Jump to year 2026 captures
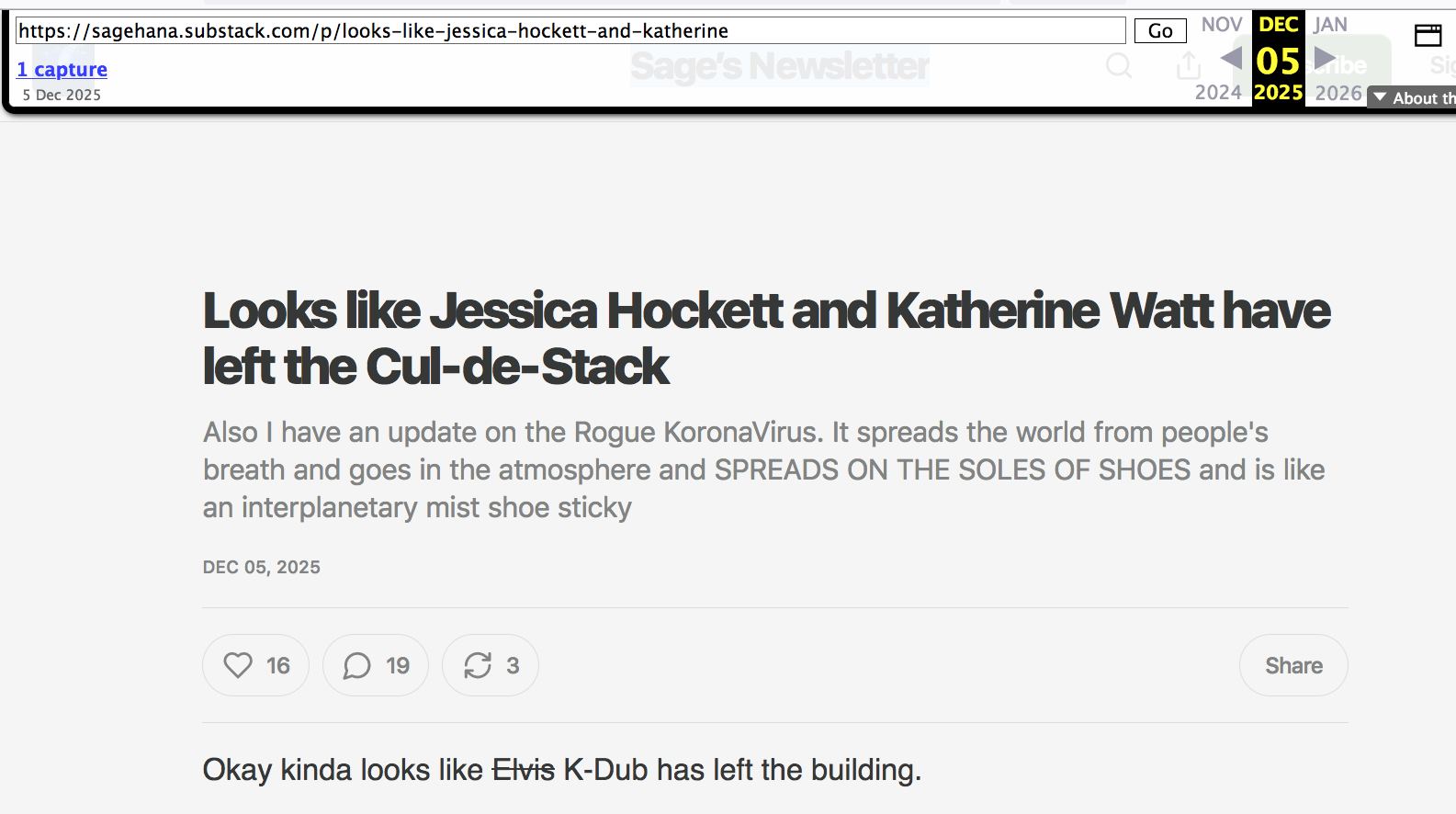 tap(1337, 93)
